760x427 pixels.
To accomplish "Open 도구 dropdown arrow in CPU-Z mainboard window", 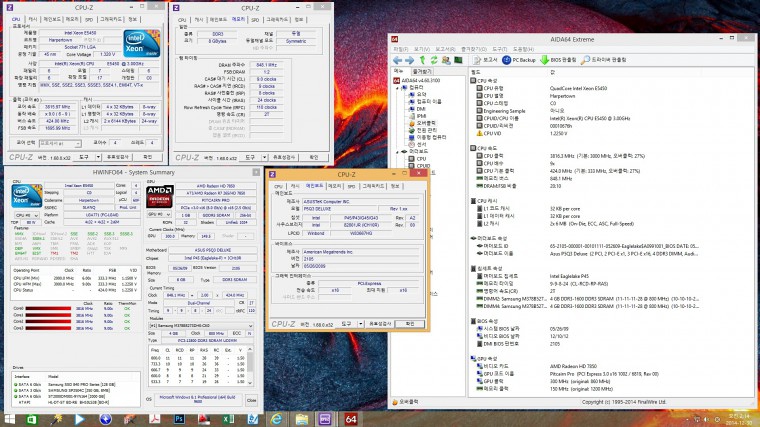I will (361, 324).
